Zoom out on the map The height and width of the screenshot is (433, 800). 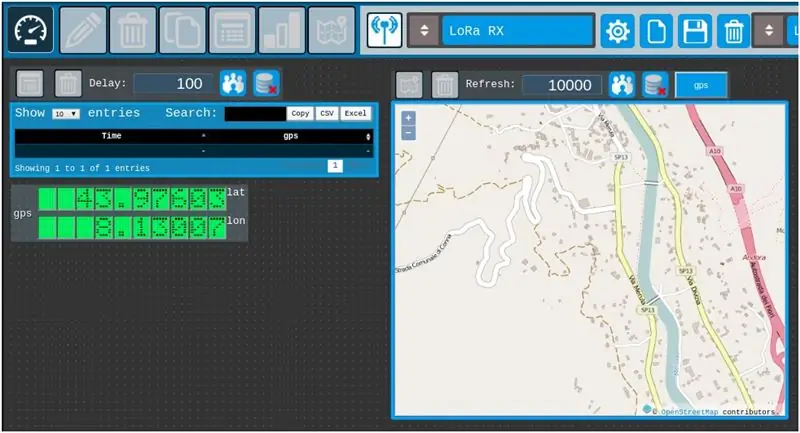(408, 133)
